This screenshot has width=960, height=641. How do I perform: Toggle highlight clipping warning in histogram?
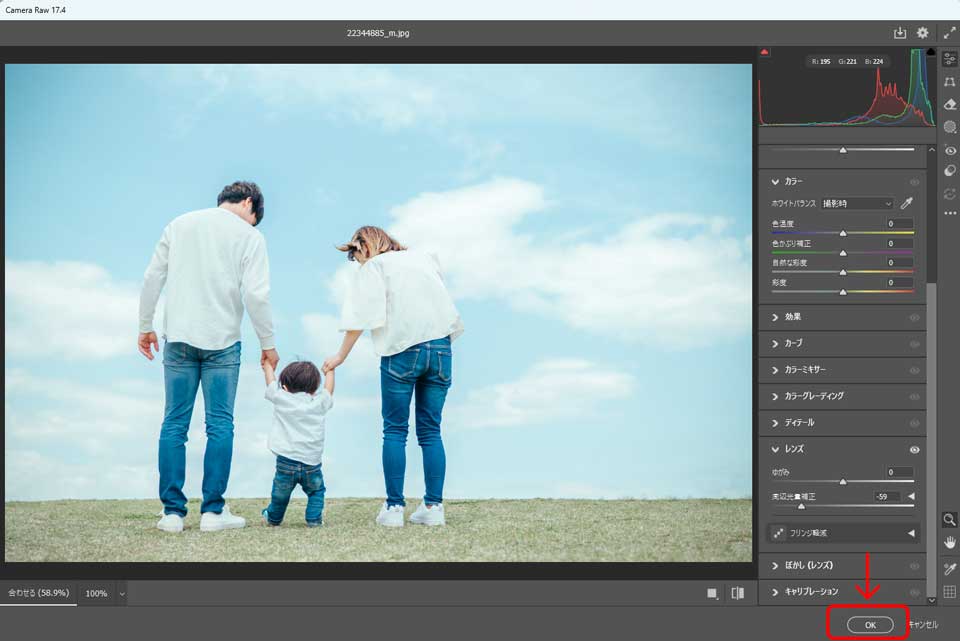pyautogui.click(x=931, y=53)
